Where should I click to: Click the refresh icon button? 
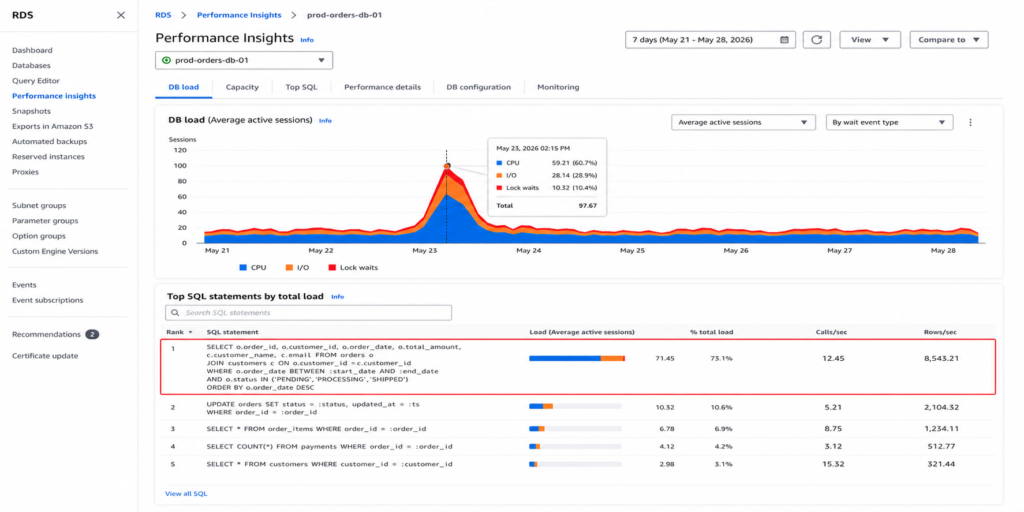pos(816,40)
